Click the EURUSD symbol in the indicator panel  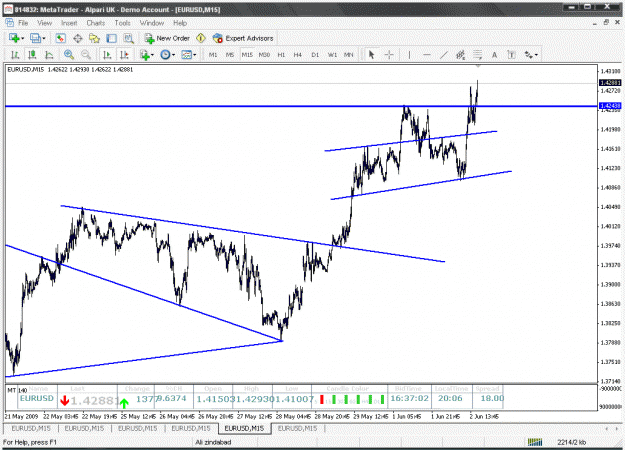(37, 398)
